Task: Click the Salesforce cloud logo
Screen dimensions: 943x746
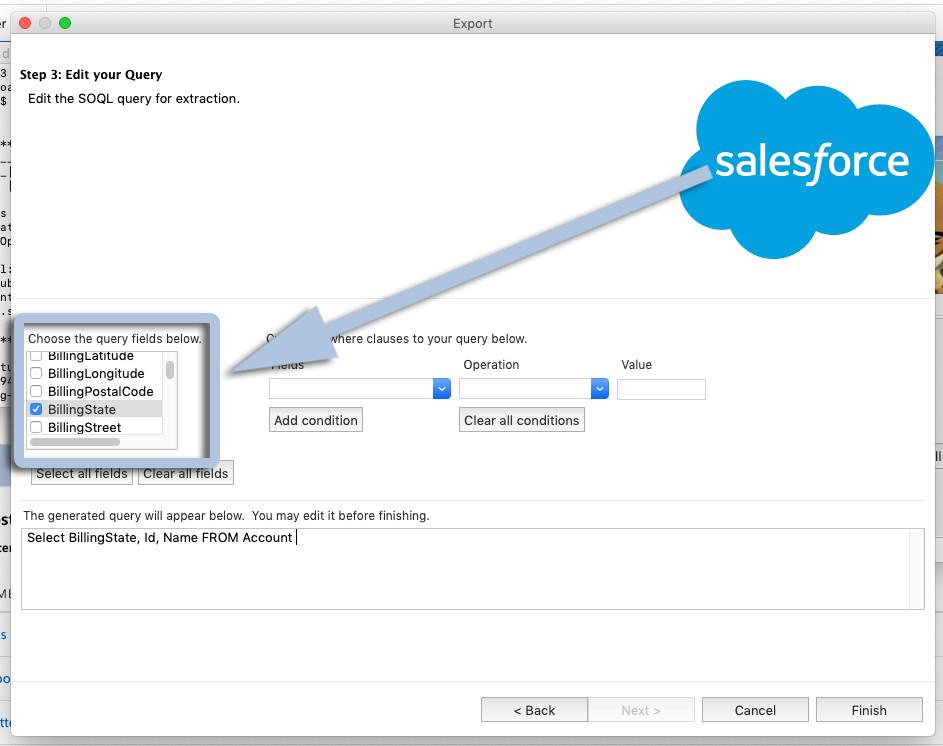Action: tap(810, 165)
